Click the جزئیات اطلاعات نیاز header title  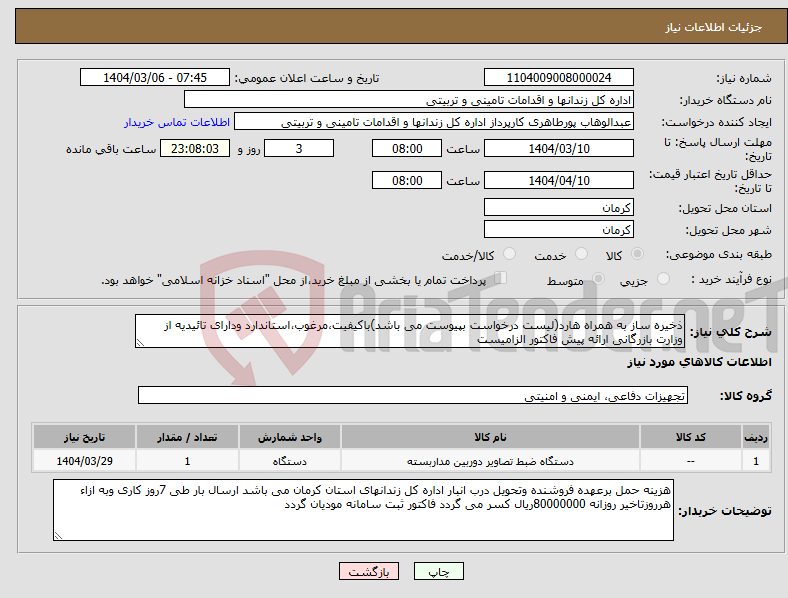(713, 27)
